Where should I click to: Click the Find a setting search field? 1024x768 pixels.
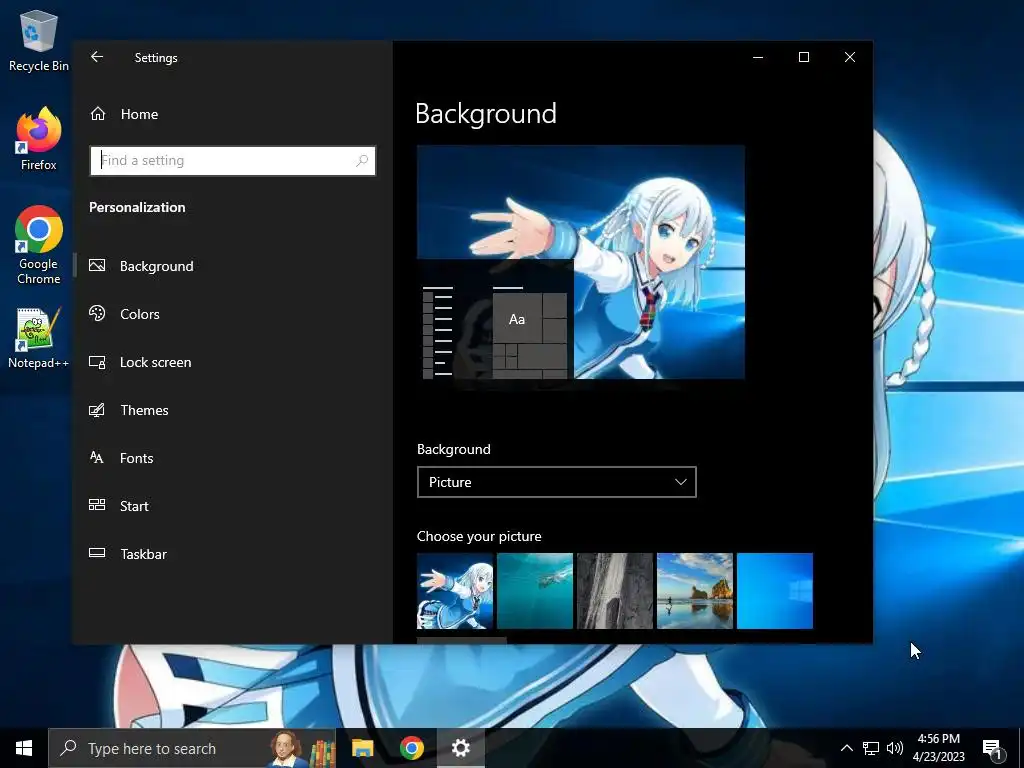tap(232, 161)
